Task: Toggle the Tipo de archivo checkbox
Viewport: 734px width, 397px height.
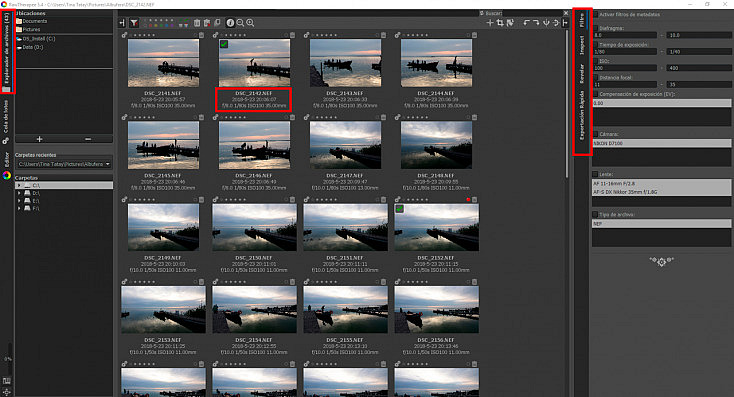Action: (595, 214)
